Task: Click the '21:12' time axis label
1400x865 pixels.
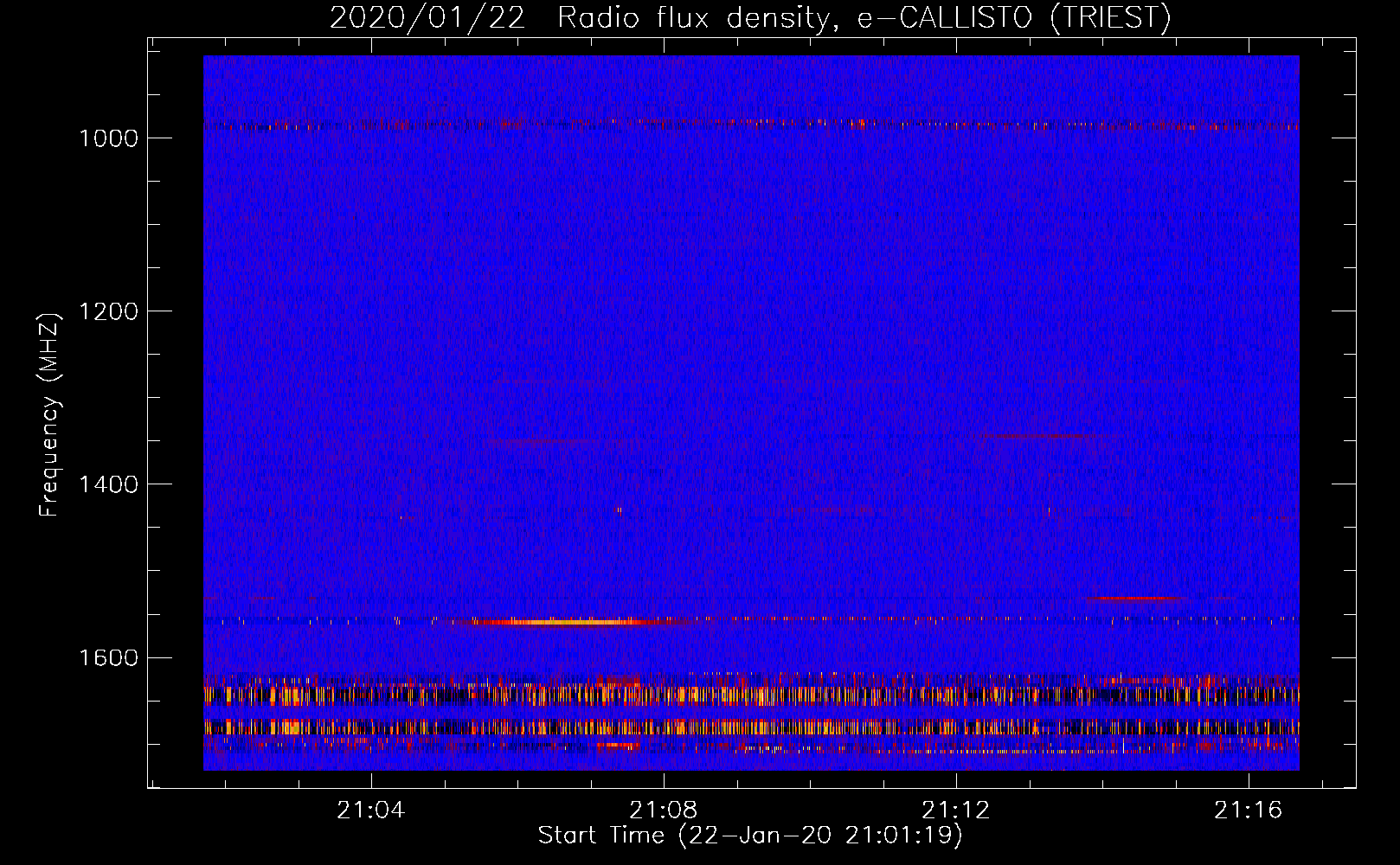Action: (956, 811)
